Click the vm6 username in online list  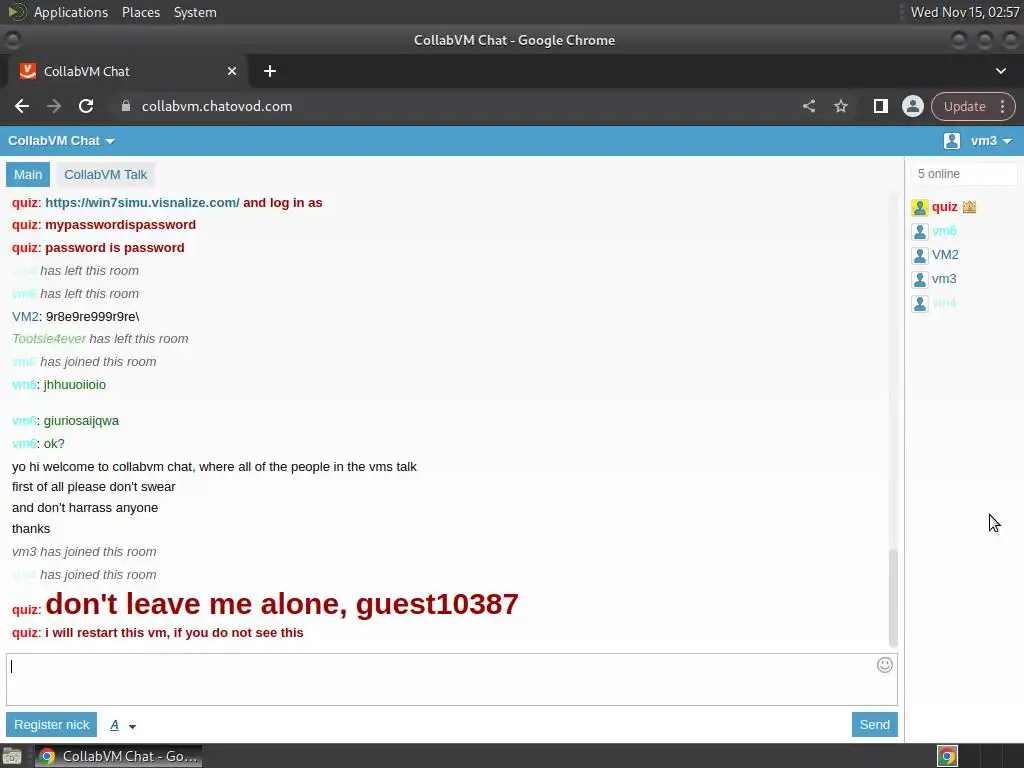coord(944,231)
